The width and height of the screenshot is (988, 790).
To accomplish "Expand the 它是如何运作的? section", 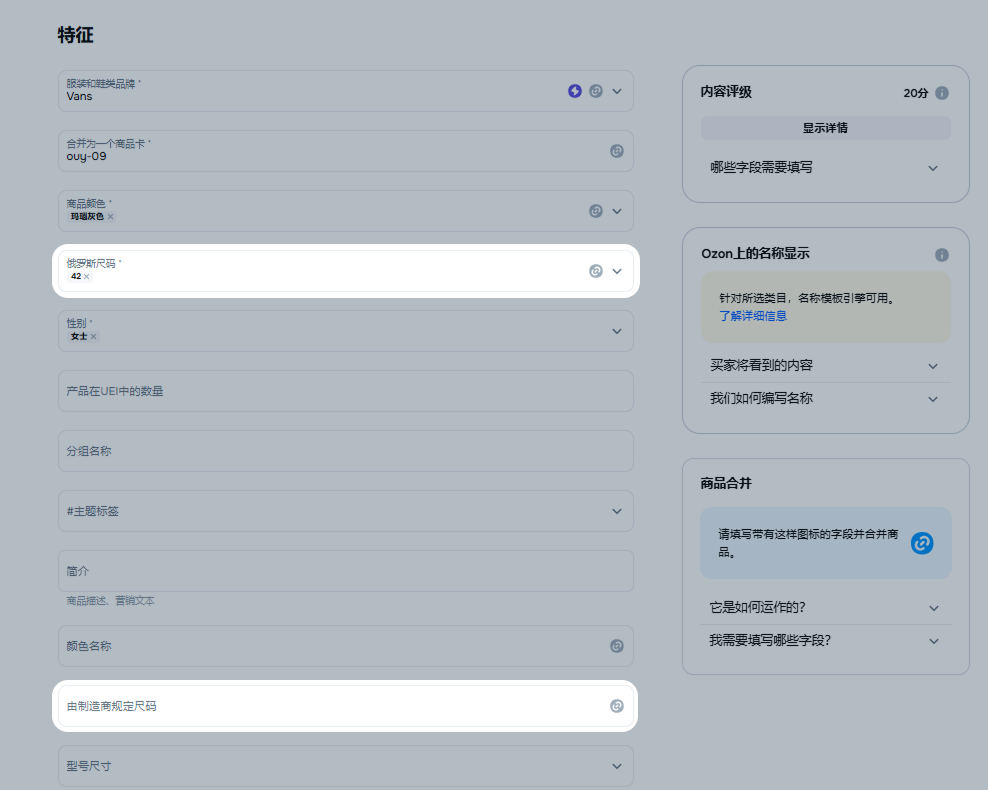I will 934,608.
